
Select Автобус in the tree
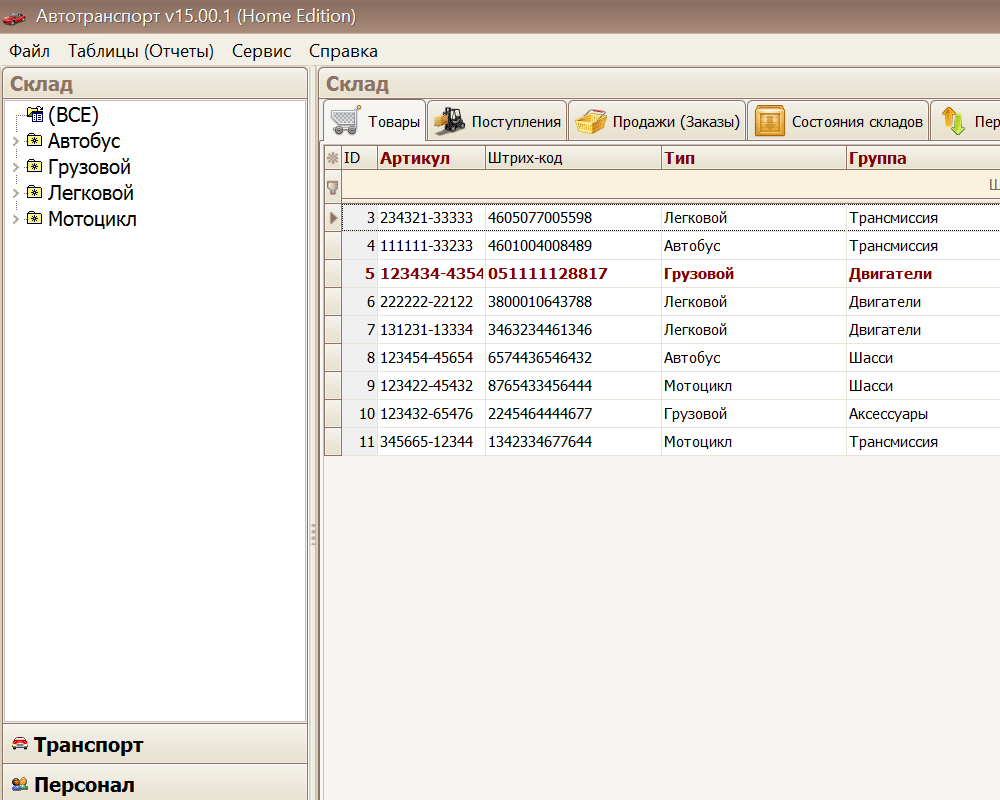[84, 141]
